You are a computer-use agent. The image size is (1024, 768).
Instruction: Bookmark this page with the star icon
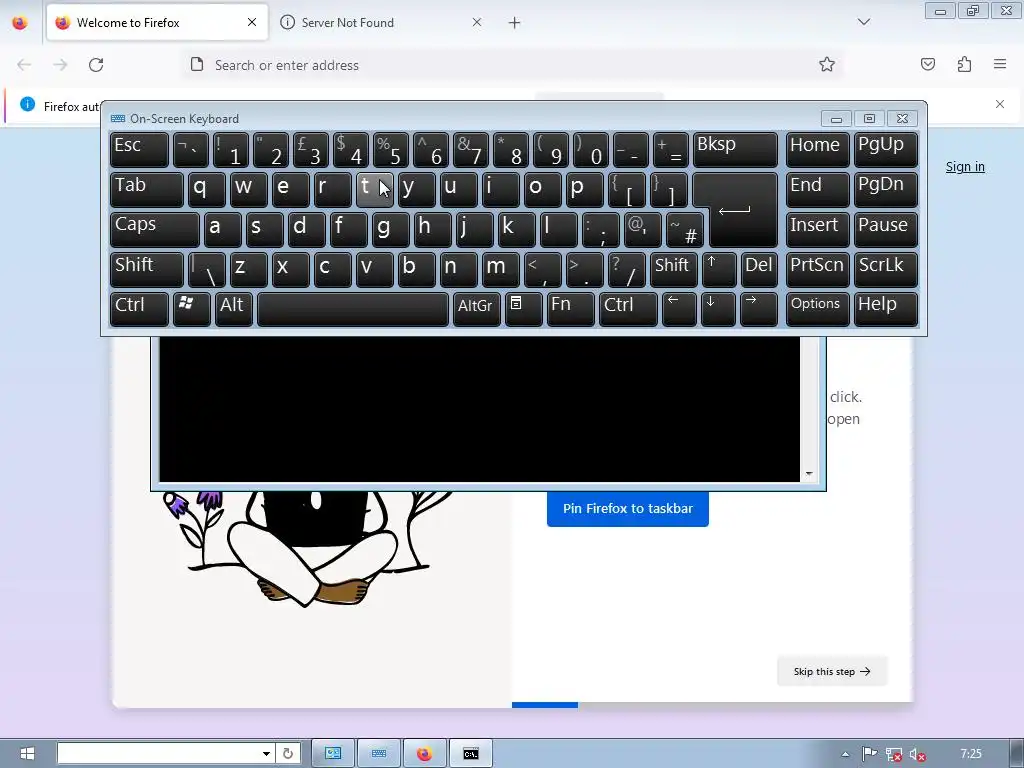(x=827, y=65)
